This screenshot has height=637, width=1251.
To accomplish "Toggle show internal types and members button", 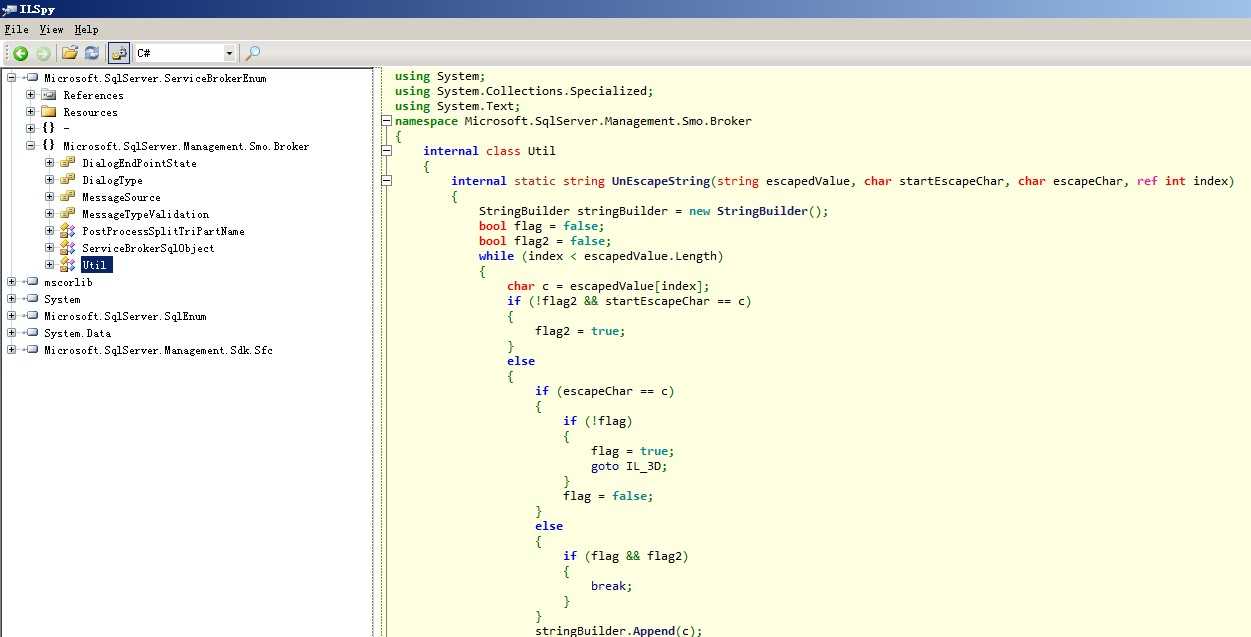I will [119, 53].
